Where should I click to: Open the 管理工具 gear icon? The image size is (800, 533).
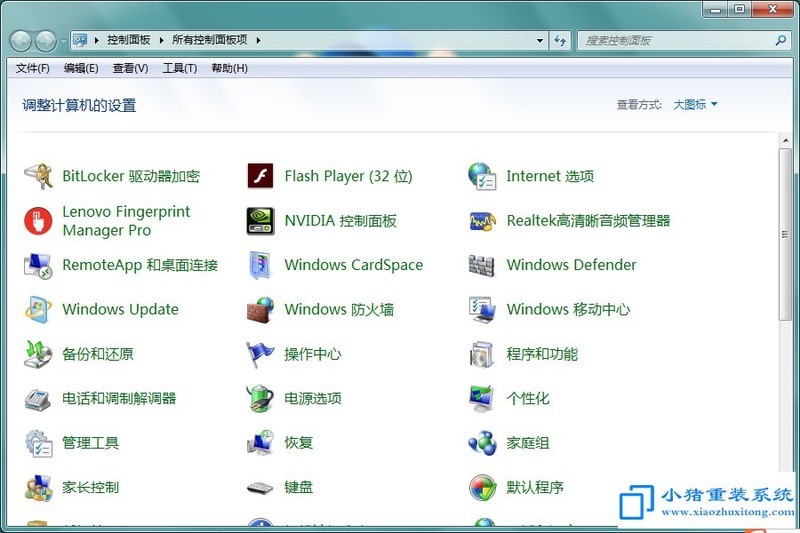(38, 443)
